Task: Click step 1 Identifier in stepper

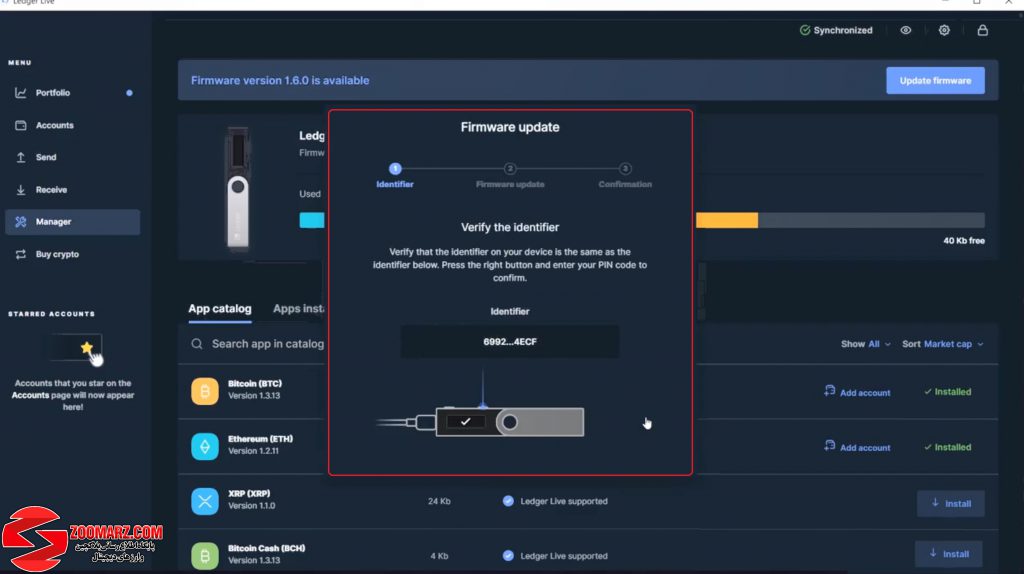Action: coord(394,175)
